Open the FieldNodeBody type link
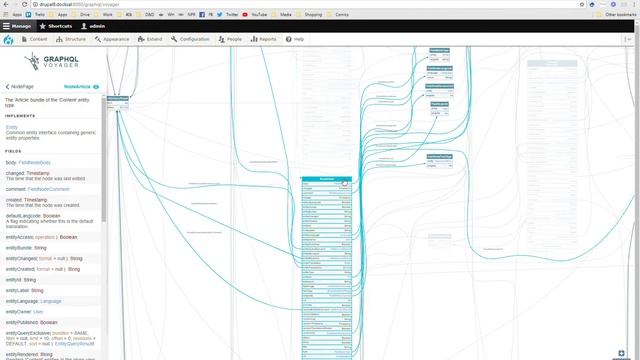 [x=35, y=162]
